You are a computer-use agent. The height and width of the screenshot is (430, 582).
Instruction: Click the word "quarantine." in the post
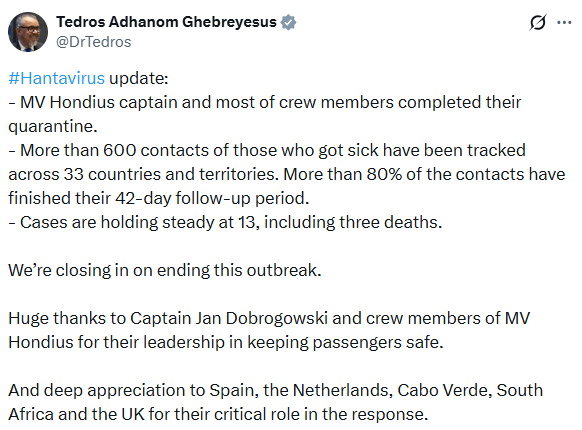coord(53,126)
